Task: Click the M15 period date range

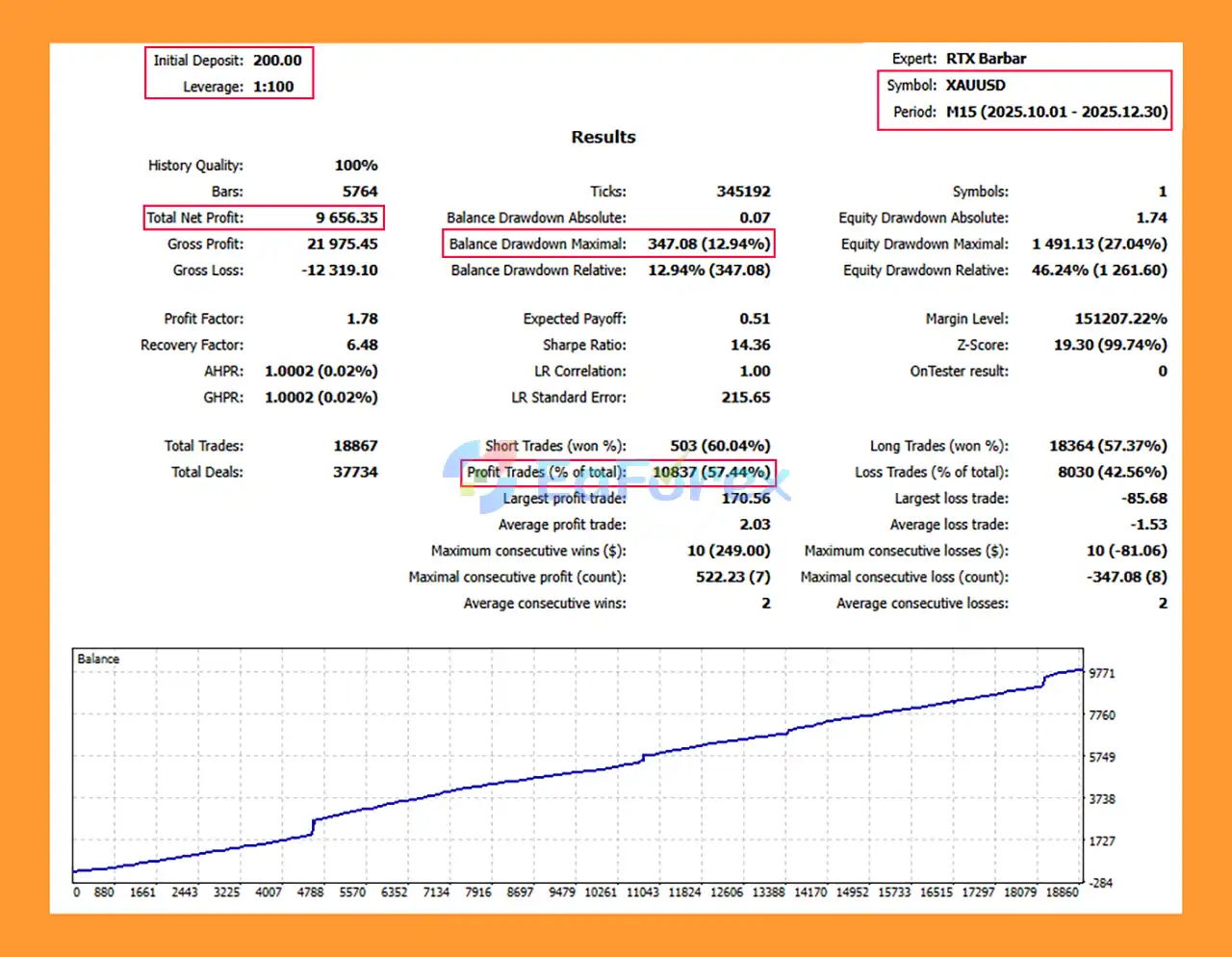Action: coord(1056,112)
